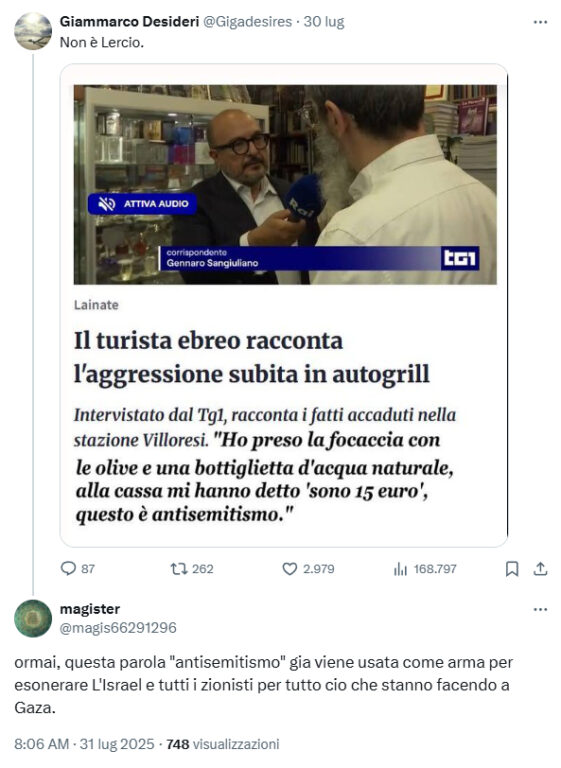Open the @magis66291296 handle
Viewport: 561px width, 768px height.
pyautogui.click(x=118, y=628)
